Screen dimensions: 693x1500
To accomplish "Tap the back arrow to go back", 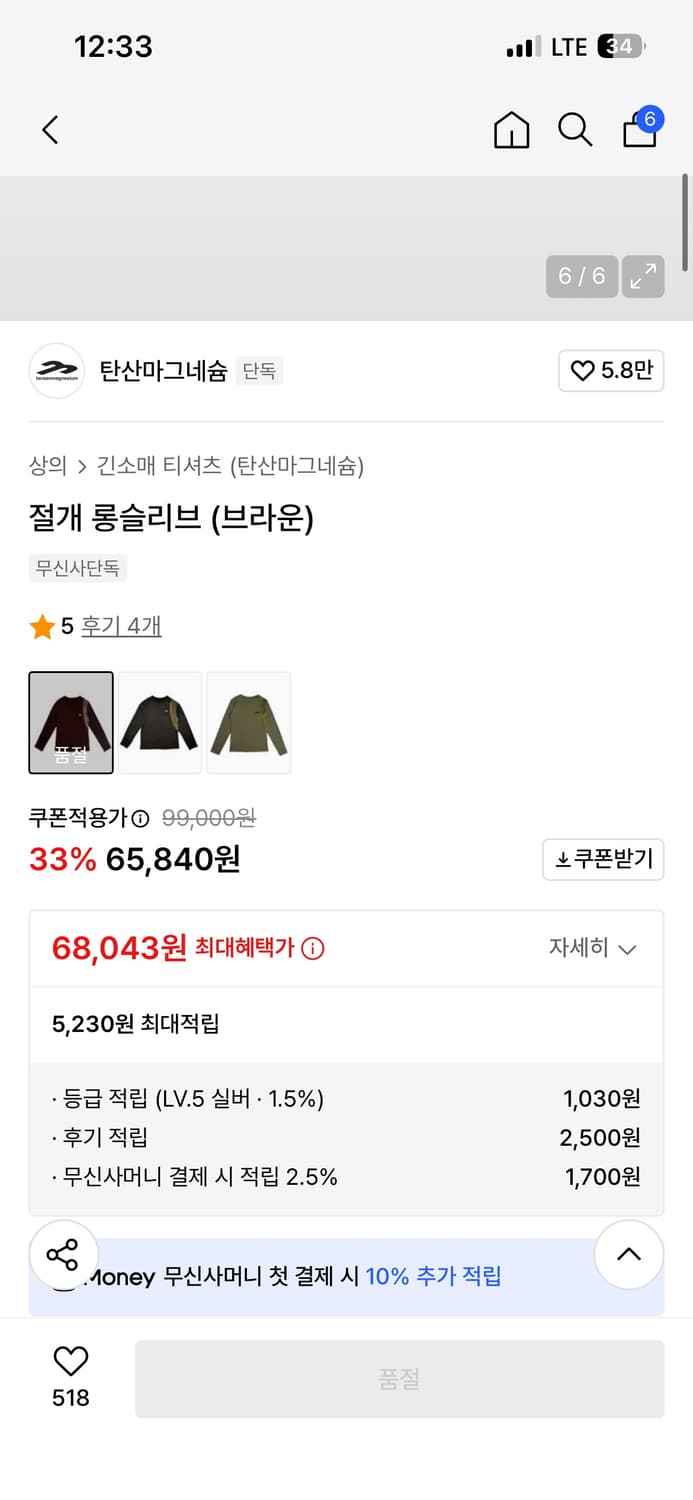I will pyautogui.click(x=50, y=129).
